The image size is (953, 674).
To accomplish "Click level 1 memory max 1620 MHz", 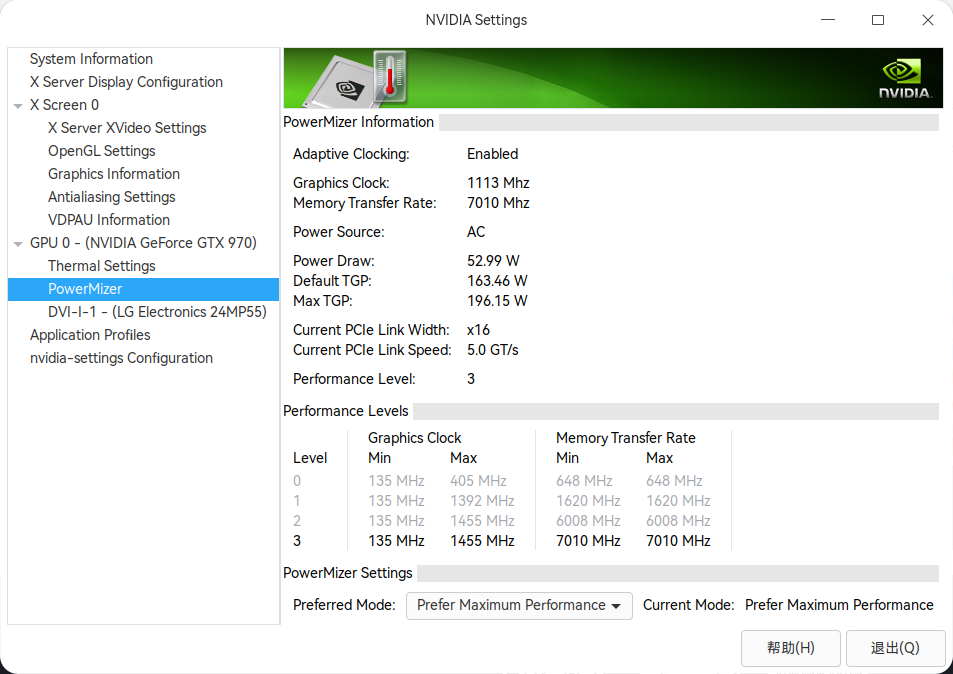I will click(678, 501).
